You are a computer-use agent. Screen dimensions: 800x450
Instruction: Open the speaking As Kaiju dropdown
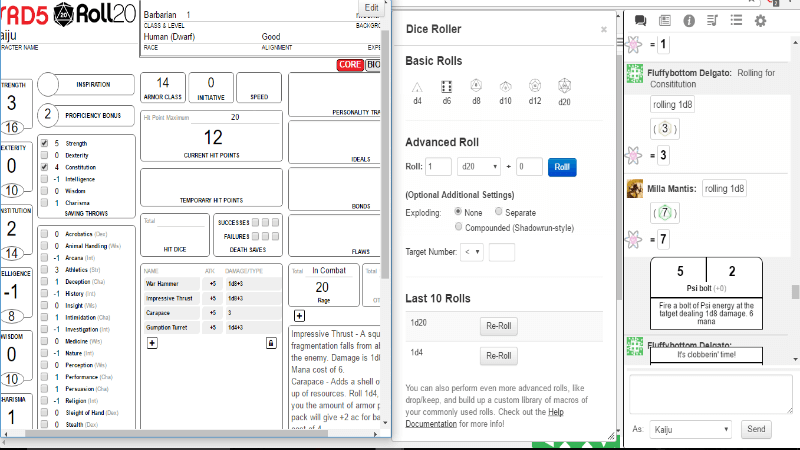coord(691,430)
